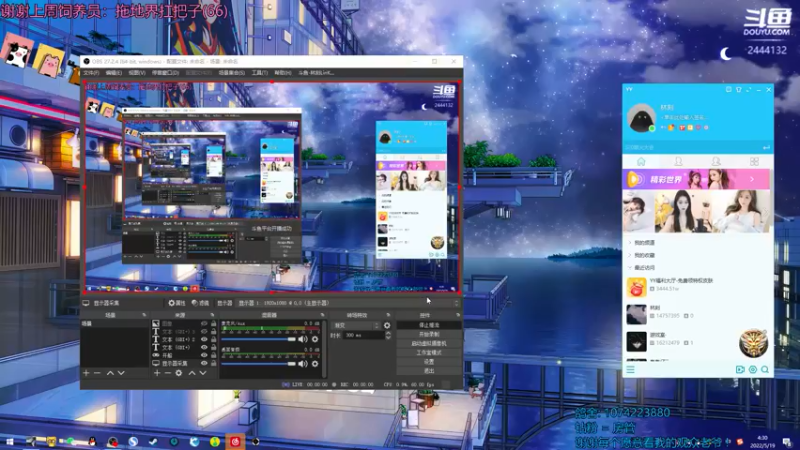
Task: Move scene down with arrow icon
Action: (x=121, y=373)
